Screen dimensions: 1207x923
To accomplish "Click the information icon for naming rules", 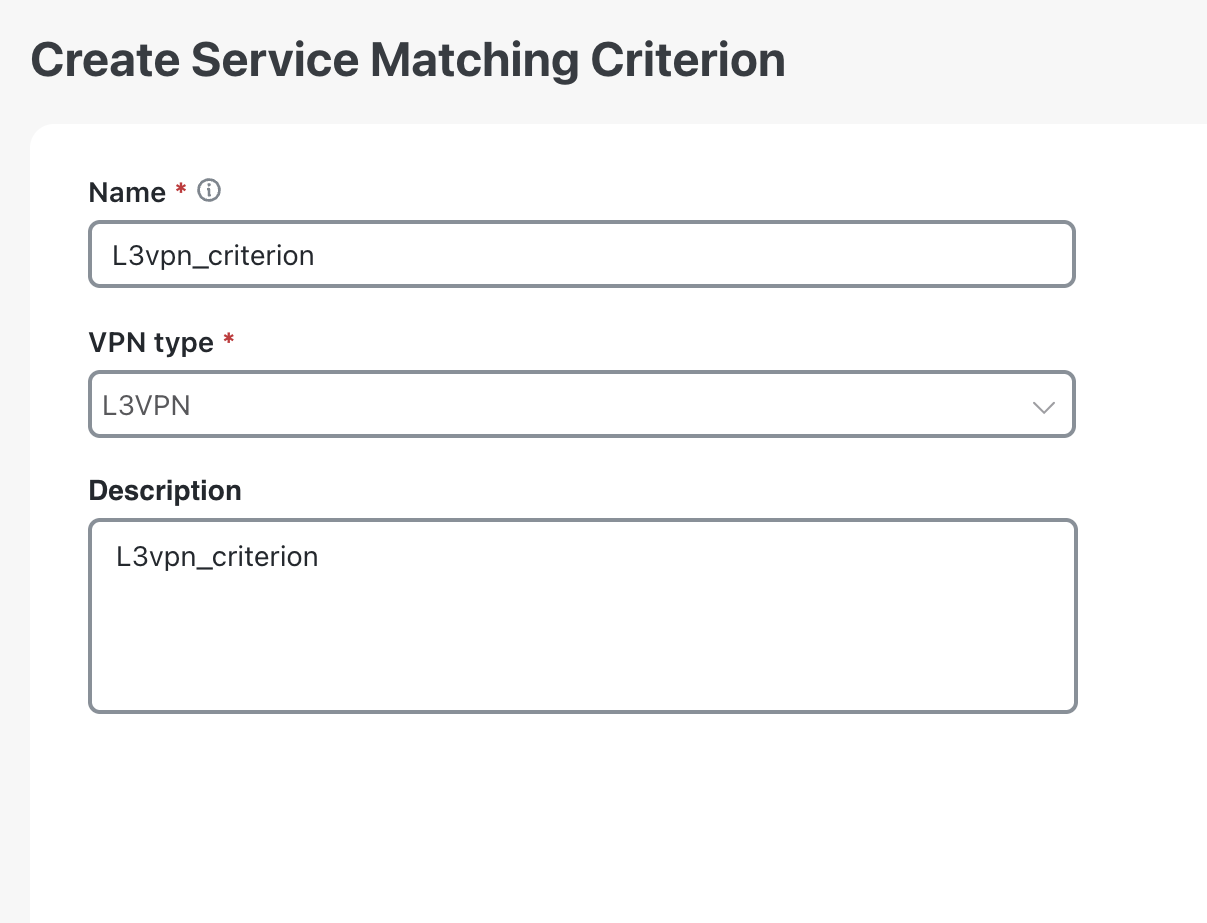I will click(209, 190).
